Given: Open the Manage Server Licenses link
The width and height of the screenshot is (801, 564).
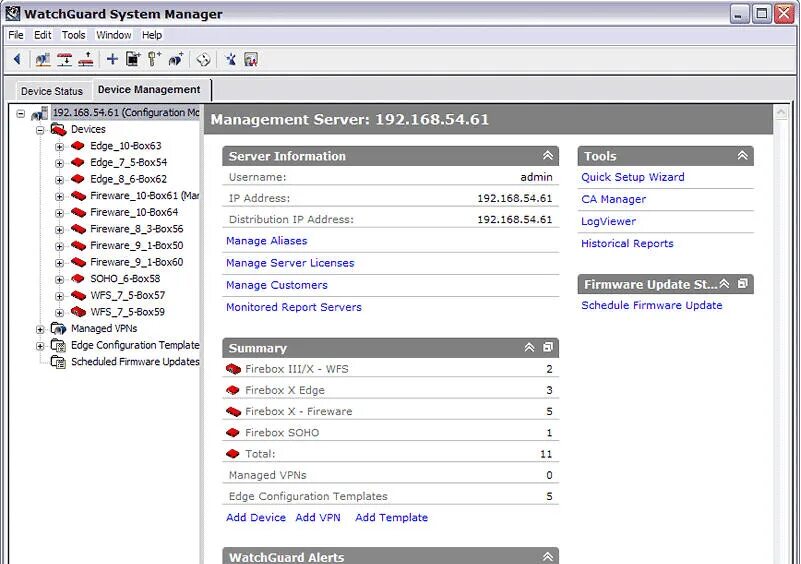Looking at the screenshot, I should click(290, 263).
